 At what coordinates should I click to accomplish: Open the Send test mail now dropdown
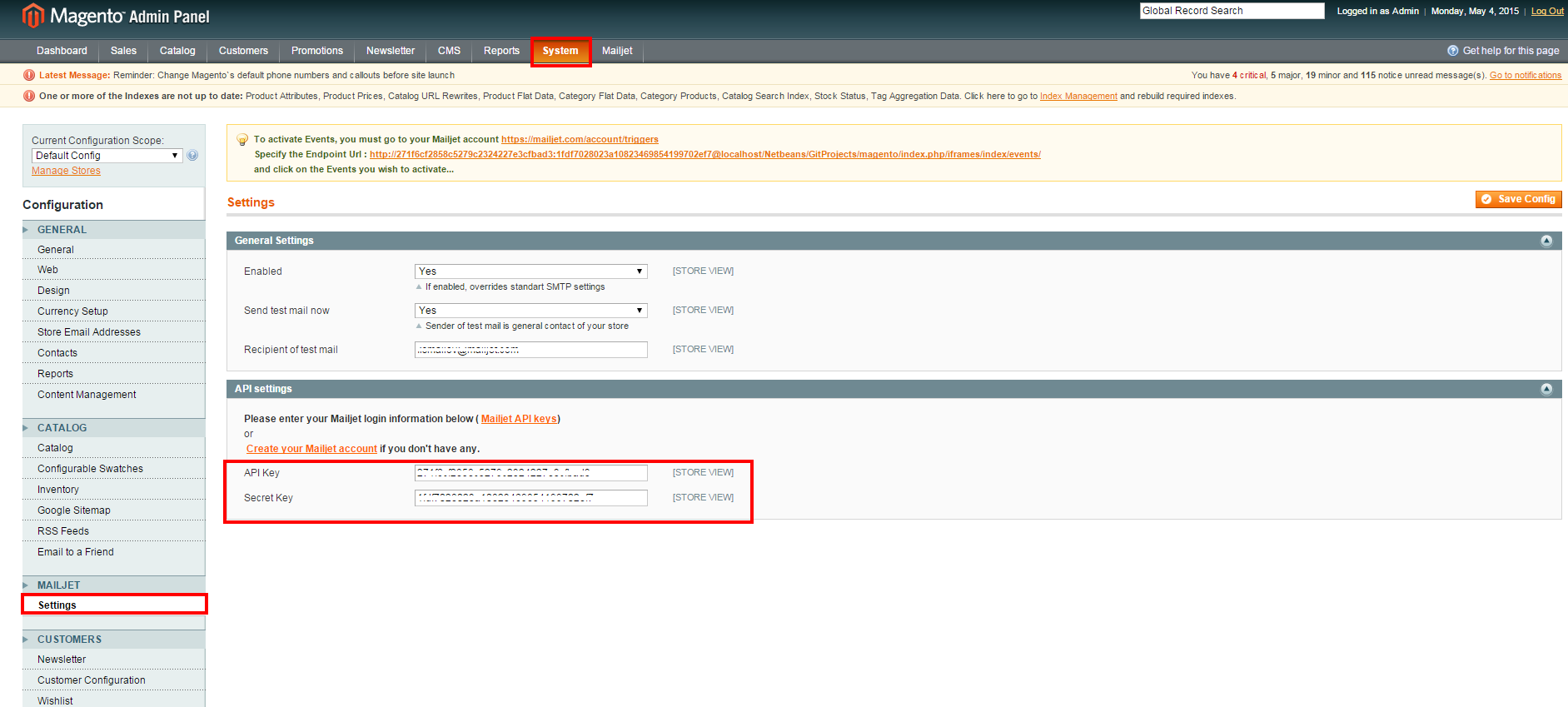(x=530, y=311)
